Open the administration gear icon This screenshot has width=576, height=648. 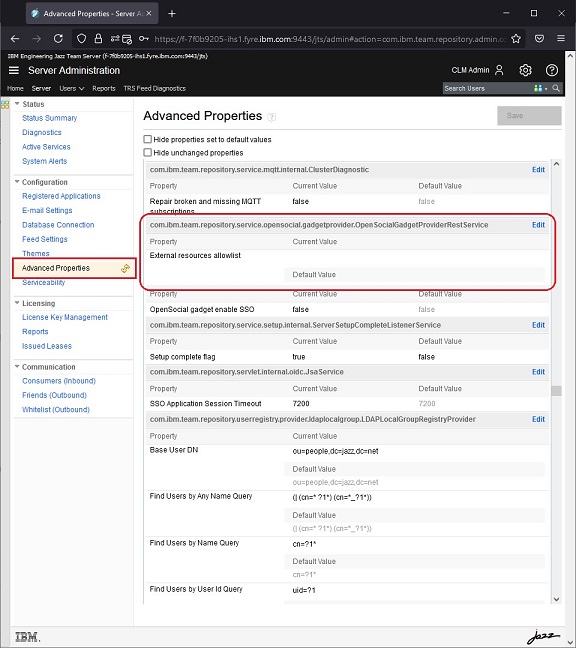pyautogui.click(x=525, y=70)
